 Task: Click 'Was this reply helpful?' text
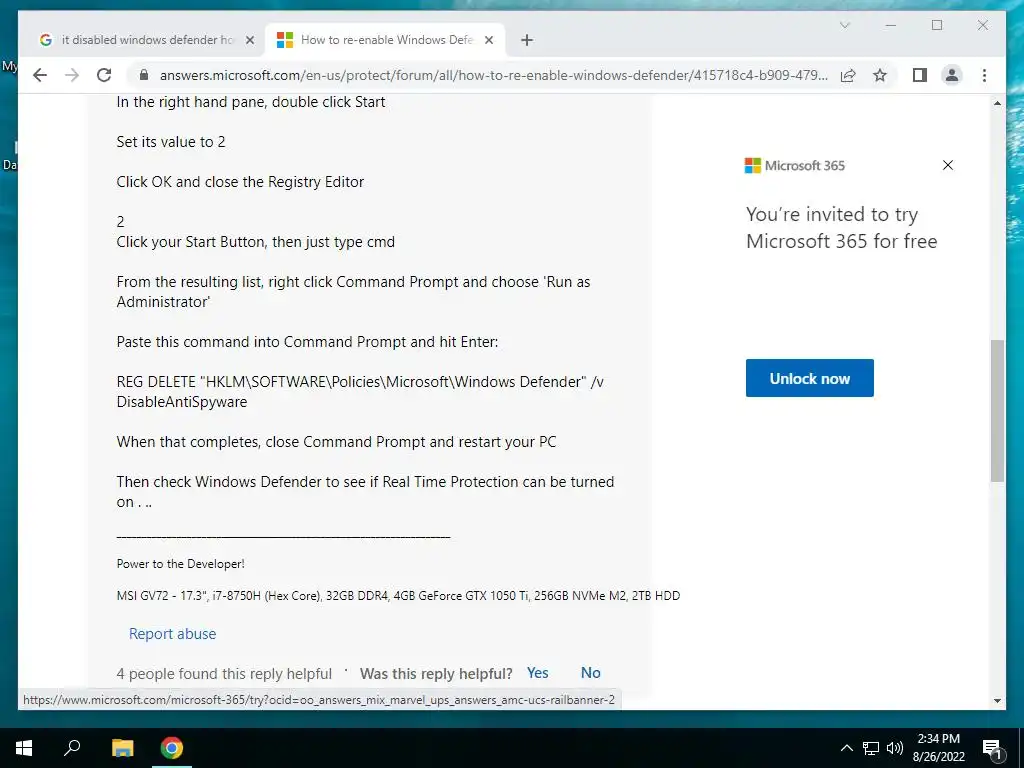(436, 673)
